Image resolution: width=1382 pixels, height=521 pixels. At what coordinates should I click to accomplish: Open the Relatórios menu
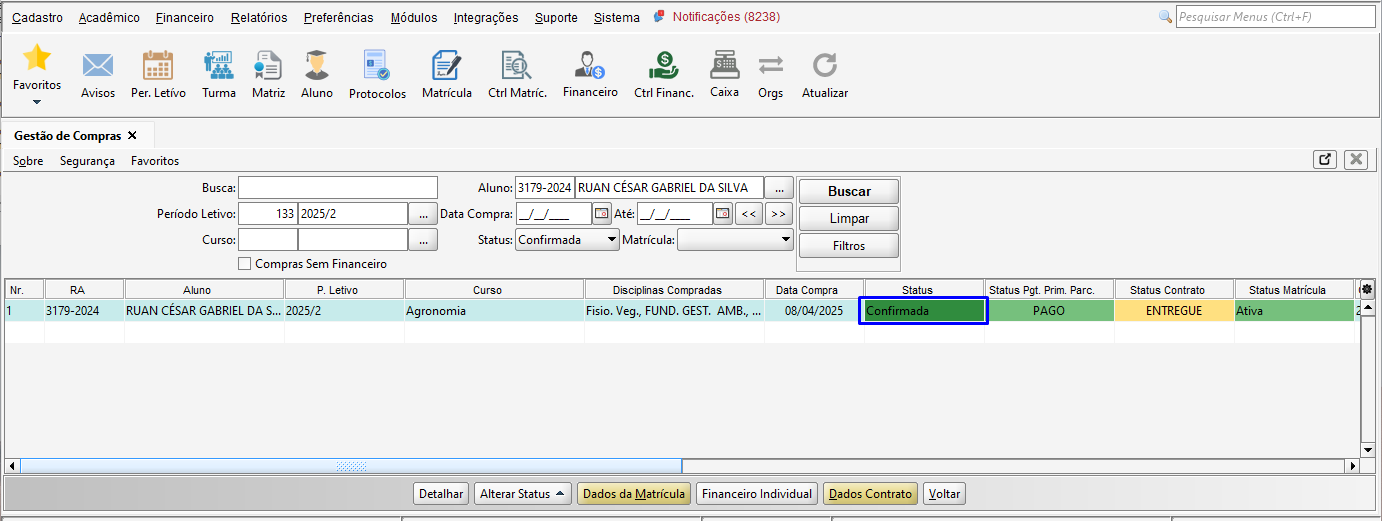[x=258, y=17]
